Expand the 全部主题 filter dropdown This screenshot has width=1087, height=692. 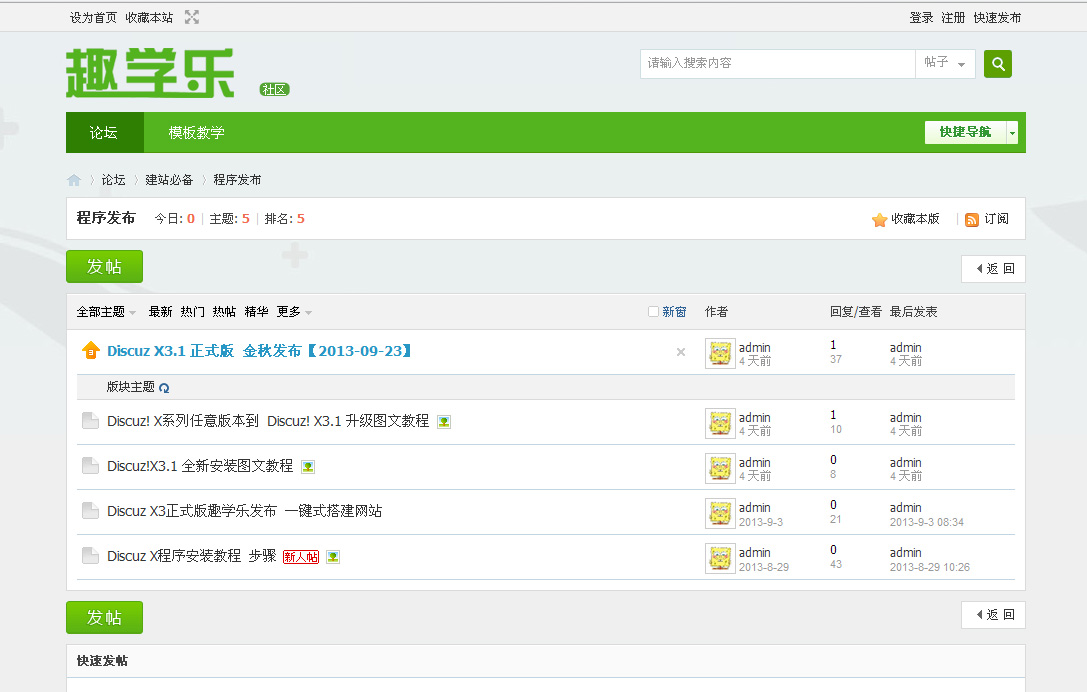(106, 312)
